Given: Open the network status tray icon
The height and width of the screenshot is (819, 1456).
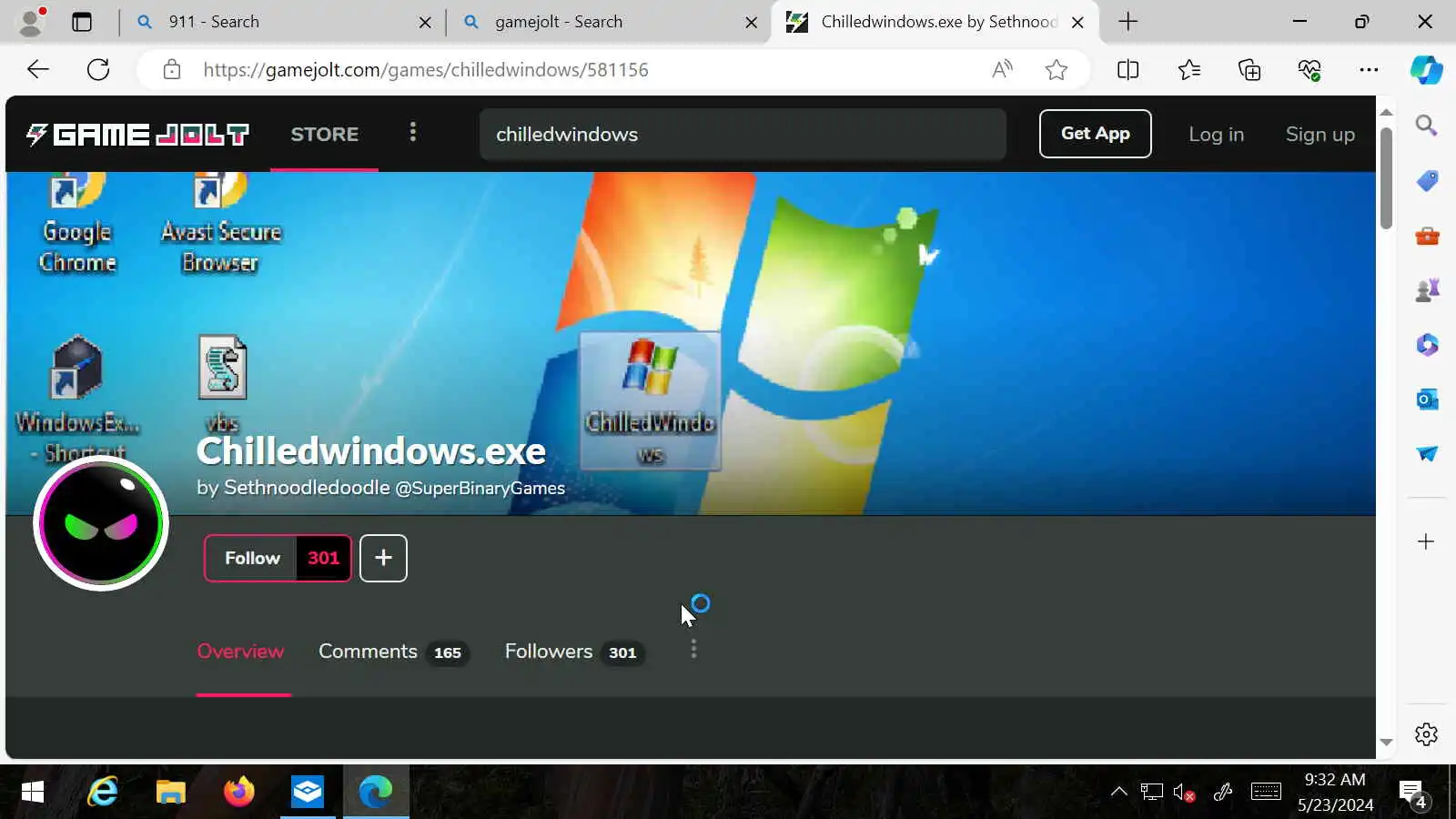Looking at the screenshot, I should (1152, 792).
